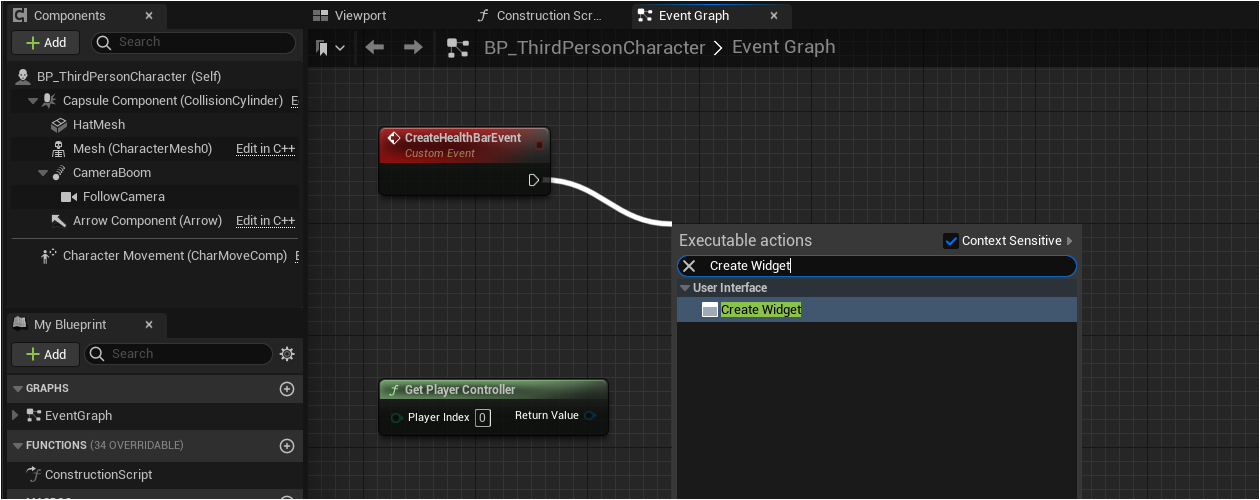Close the My Blueprint panel tab
Image resolution: width=1260 pixels, height=500 pixels.
[149, 325]
